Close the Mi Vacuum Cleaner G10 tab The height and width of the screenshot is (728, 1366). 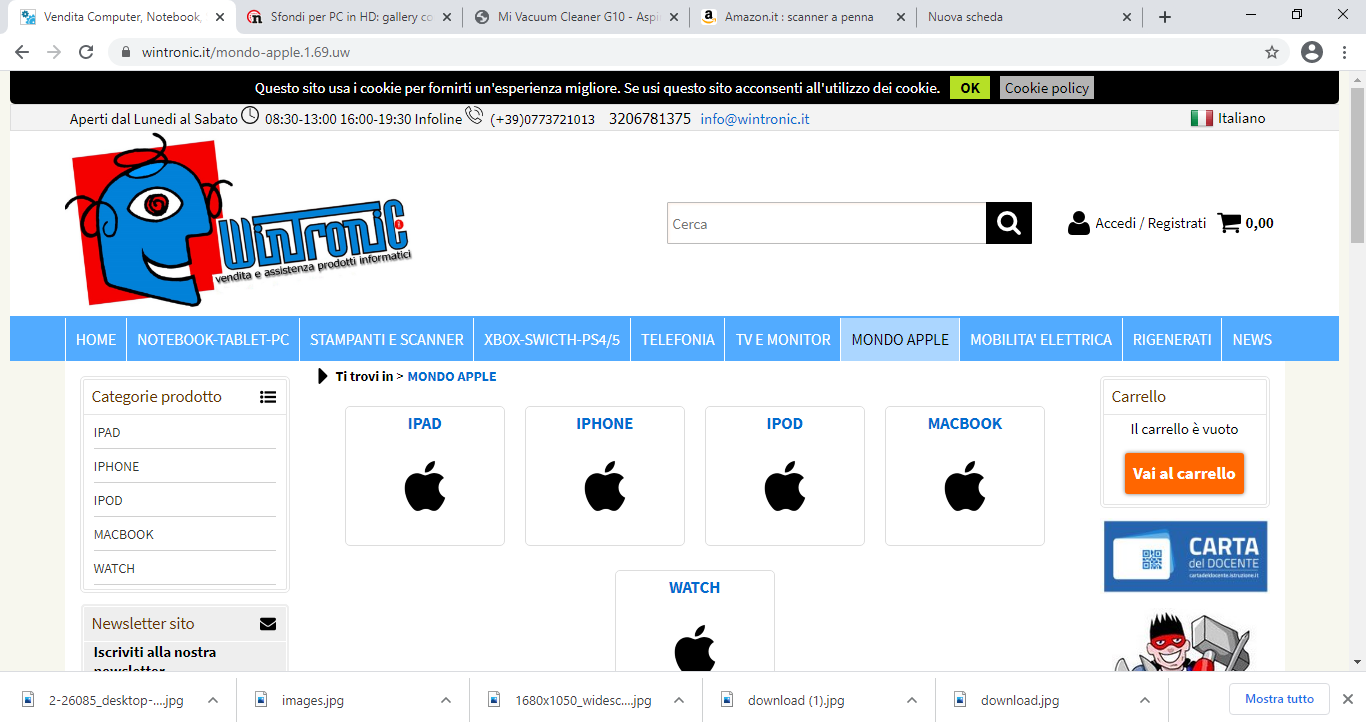[x=674, y=17]
